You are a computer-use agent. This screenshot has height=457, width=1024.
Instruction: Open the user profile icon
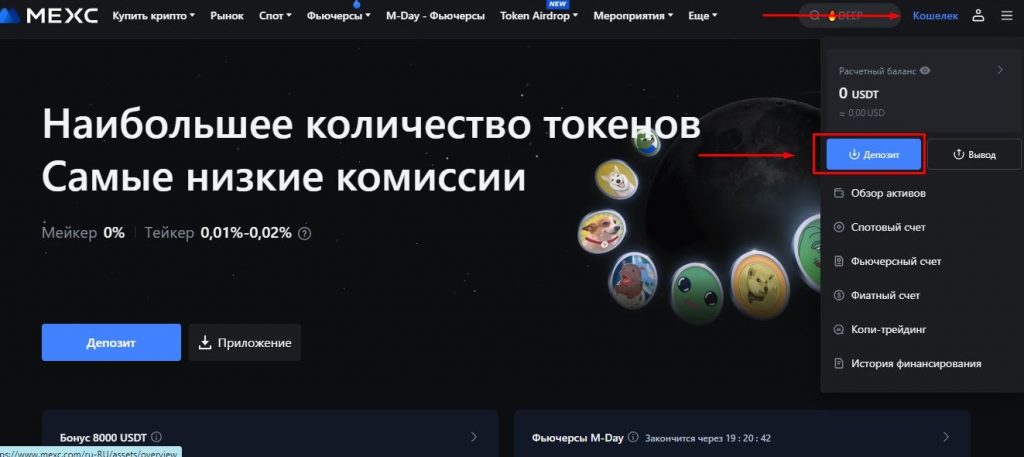click(978, 15)
